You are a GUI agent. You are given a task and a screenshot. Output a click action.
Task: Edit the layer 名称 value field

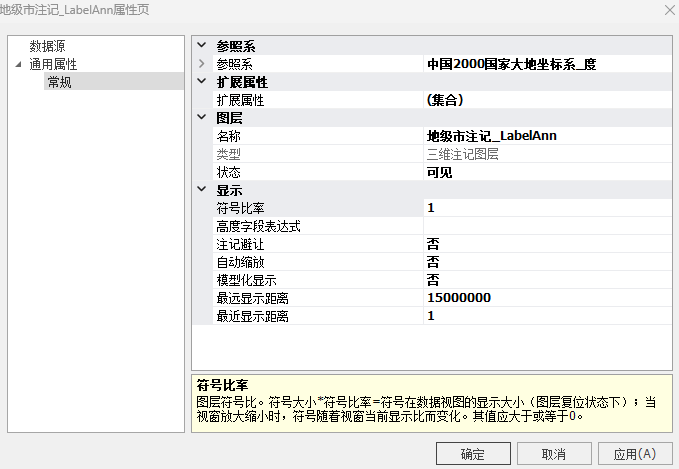[545, 136]
